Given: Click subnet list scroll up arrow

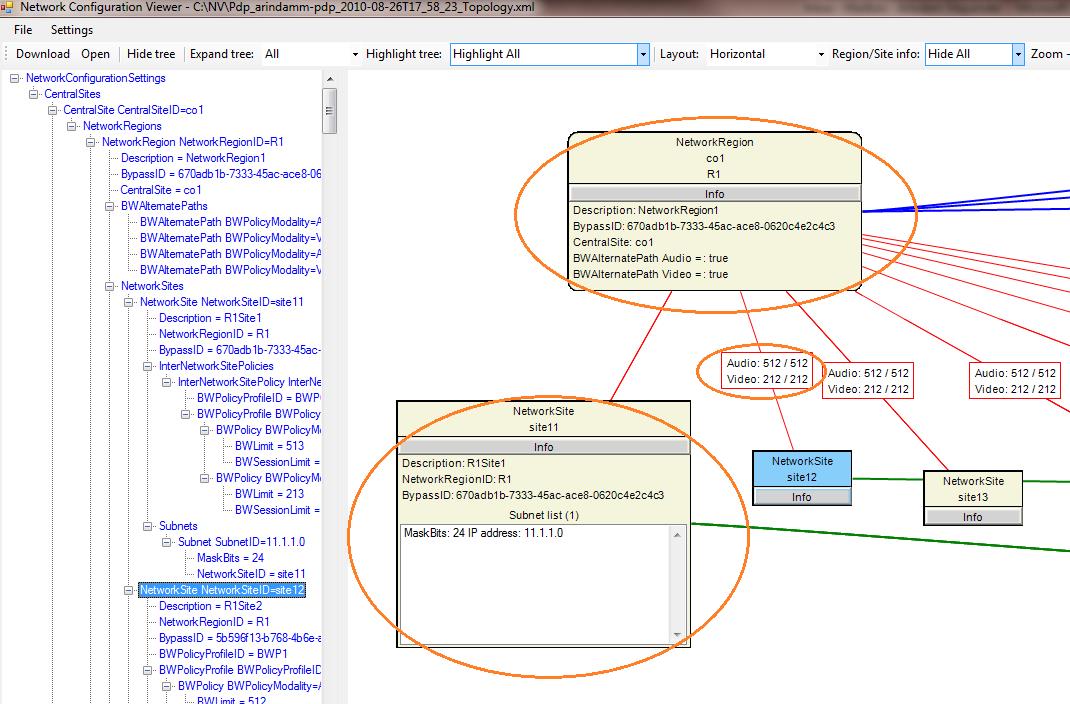Looking at the screenshot, I should [677, 535].
